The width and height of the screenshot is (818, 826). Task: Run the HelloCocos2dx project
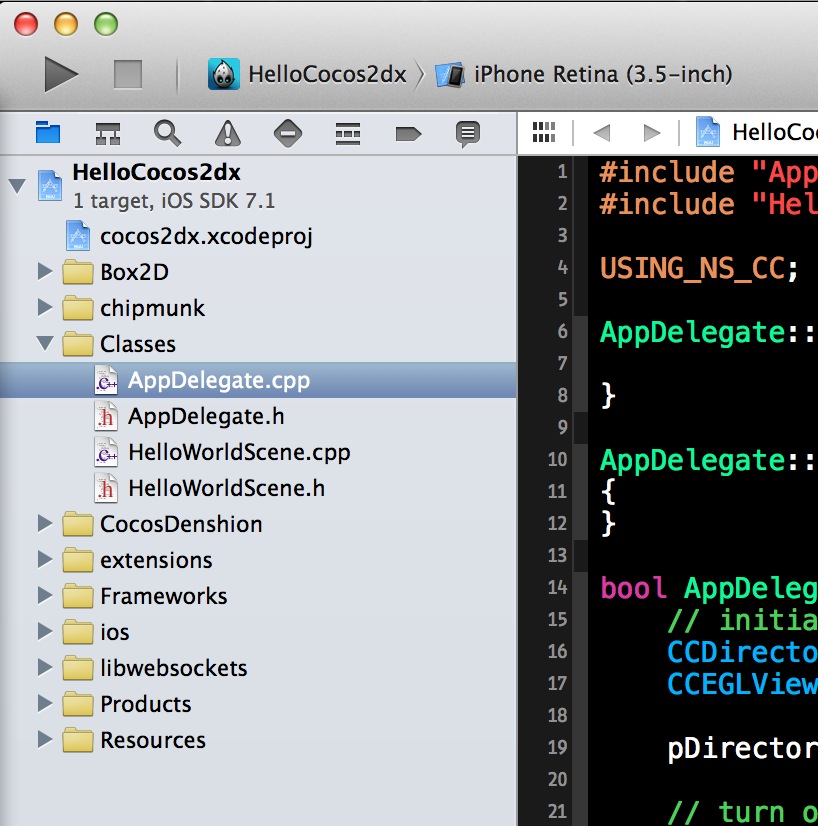coord(61,74)
